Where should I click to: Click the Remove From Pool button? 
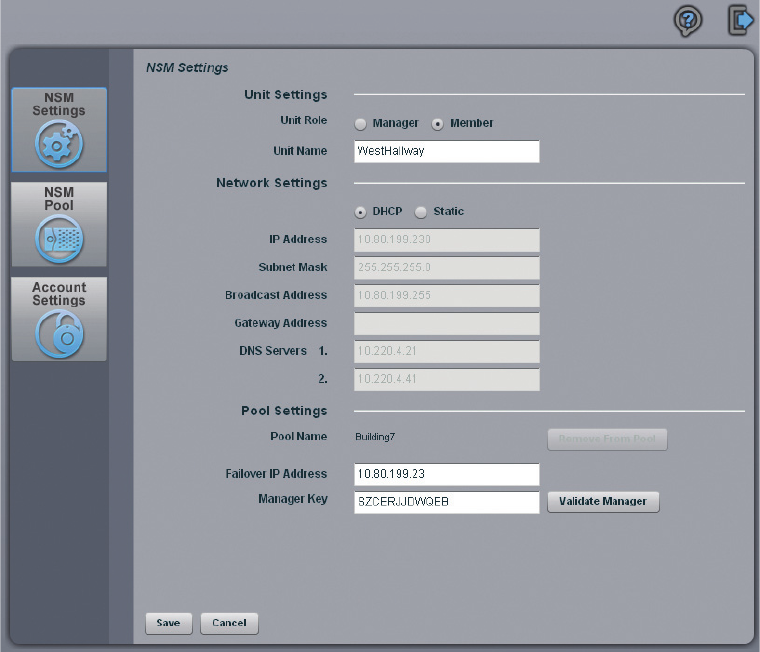(607, 439)
